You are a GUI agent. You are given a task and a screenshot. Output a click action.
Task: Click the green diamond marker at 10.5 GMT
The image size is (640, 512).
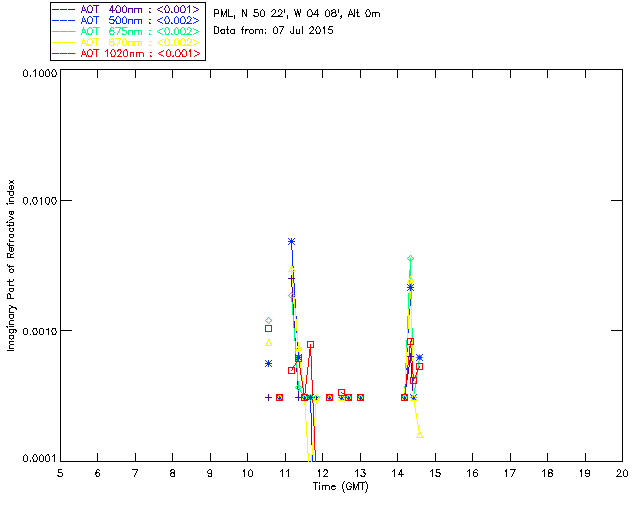pos(268,321)
